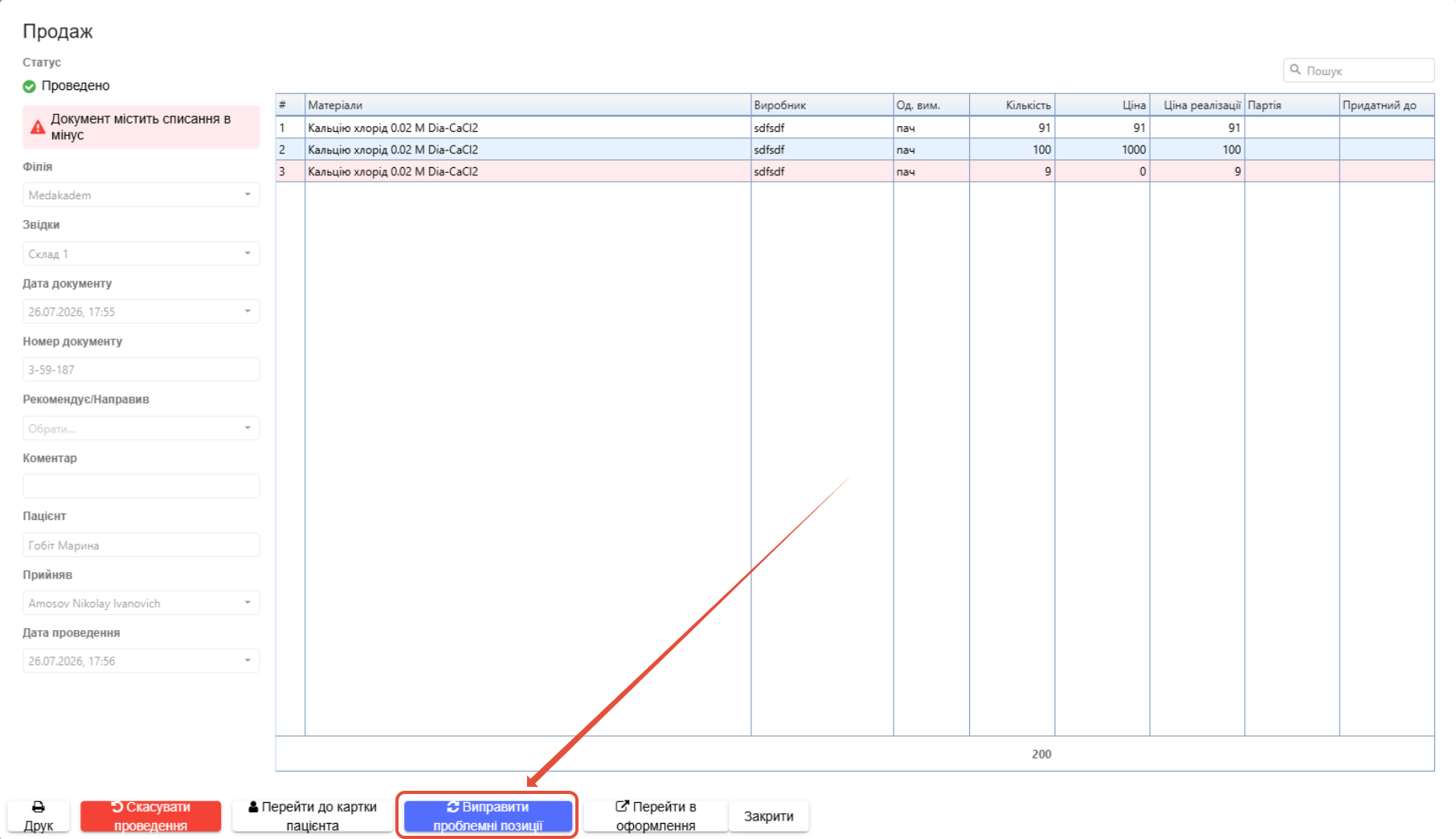Click the Од. вим. column header
The width and height of the screenshot is (1456, 839).
[x=931, y=105]
